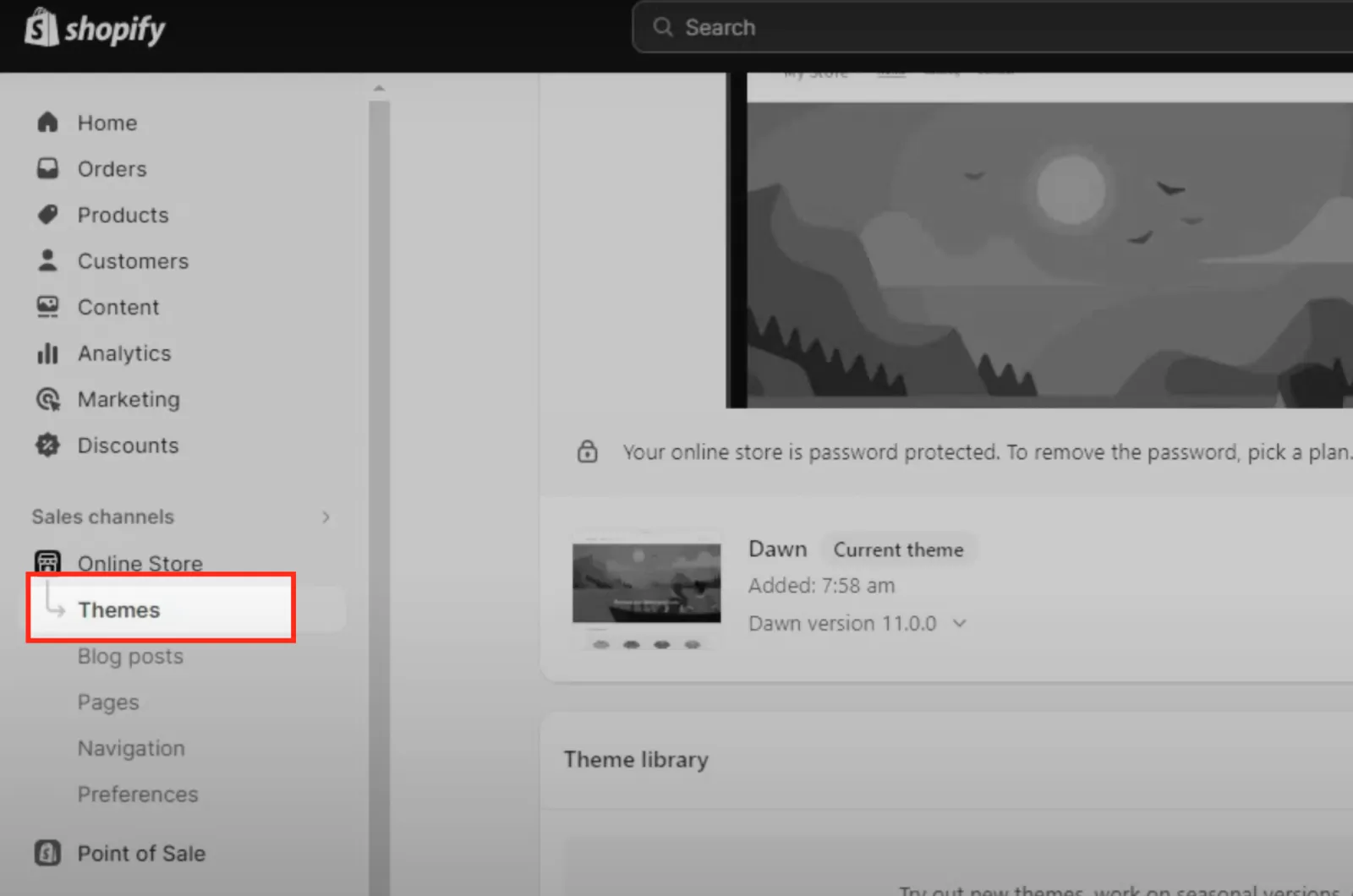The height and width of the screenshot is (896, 1353).
Task: Click the Shopify logo icon
Action: pos(40,27)
